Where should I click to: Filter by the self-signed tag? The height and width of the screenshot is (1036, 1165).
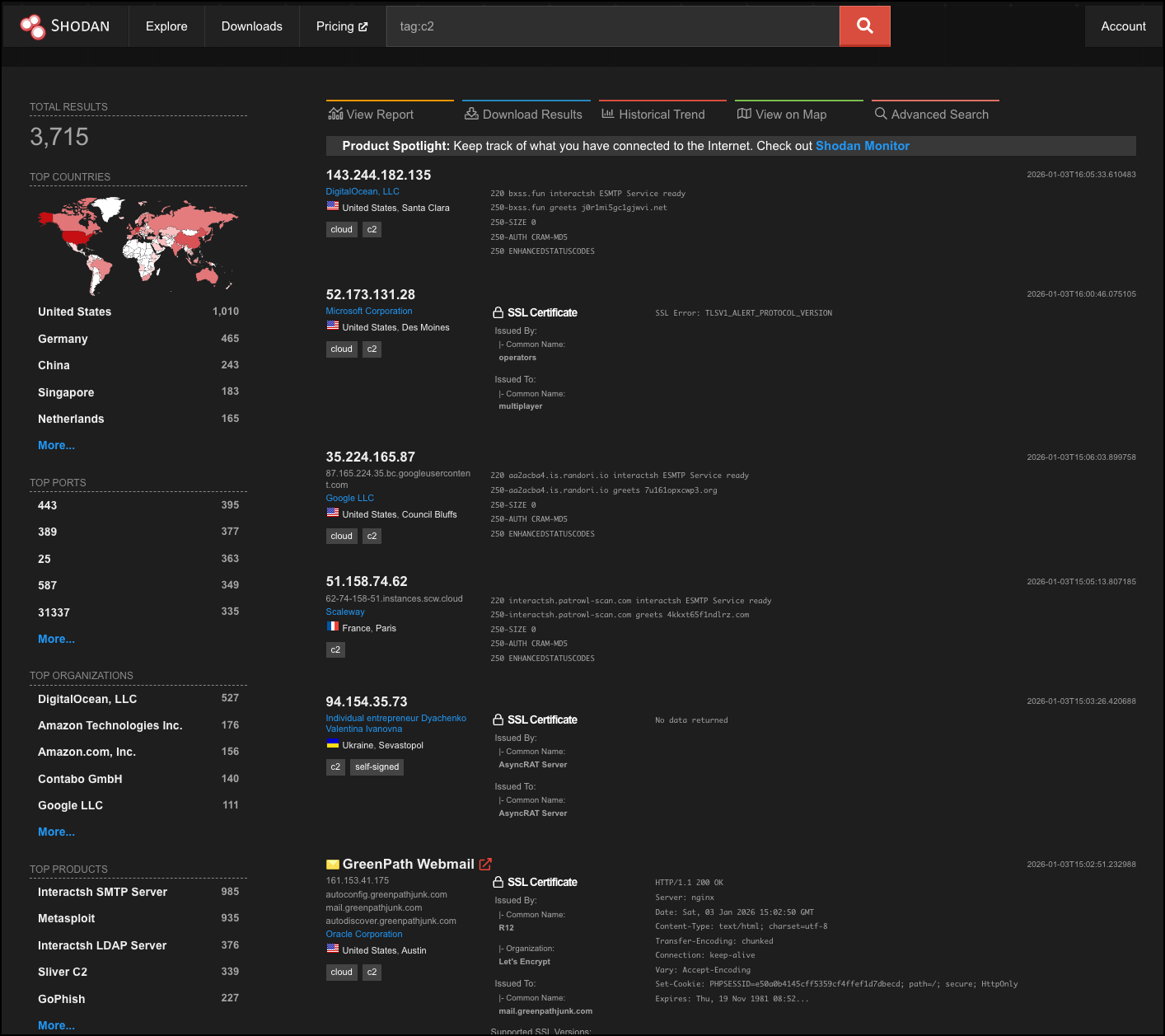377,766
